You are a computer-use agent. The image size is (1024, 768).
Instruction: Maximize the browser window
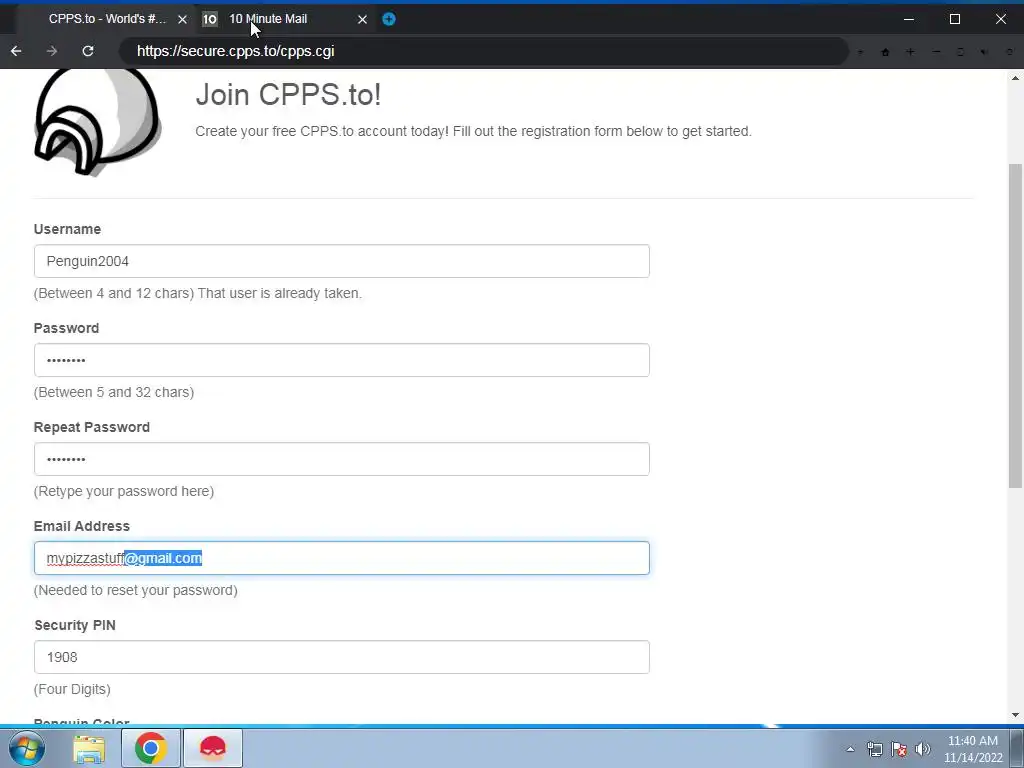pos(955,19)
